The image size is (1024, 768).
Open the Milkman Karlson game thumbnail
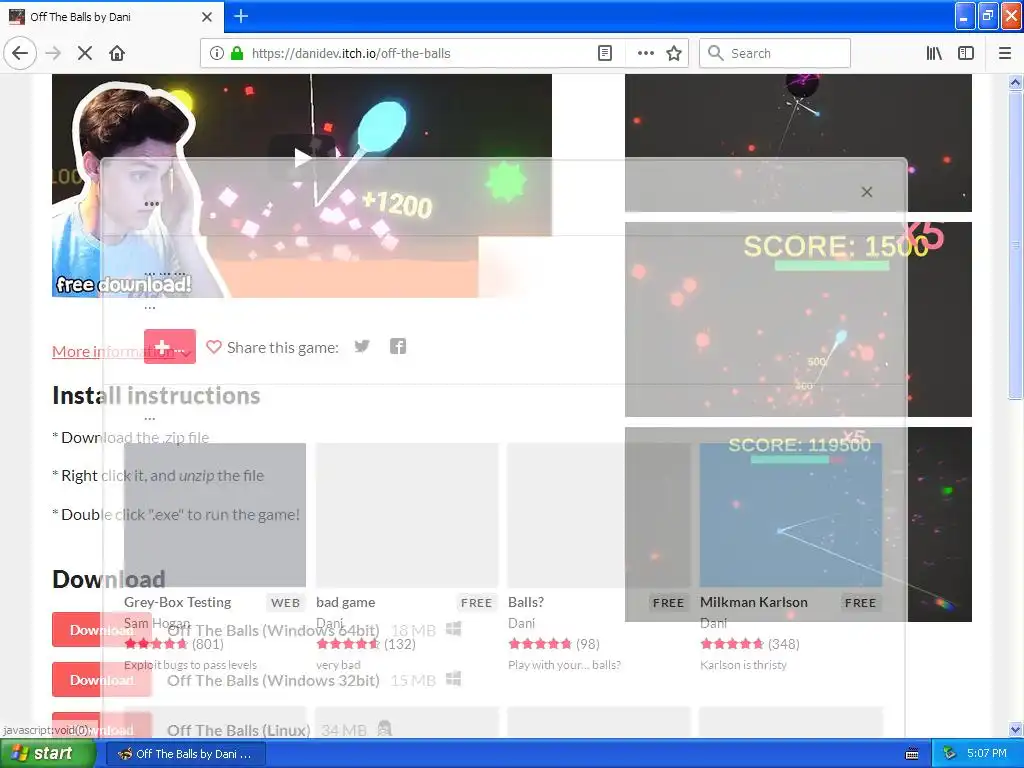click(x=791, y=515)
